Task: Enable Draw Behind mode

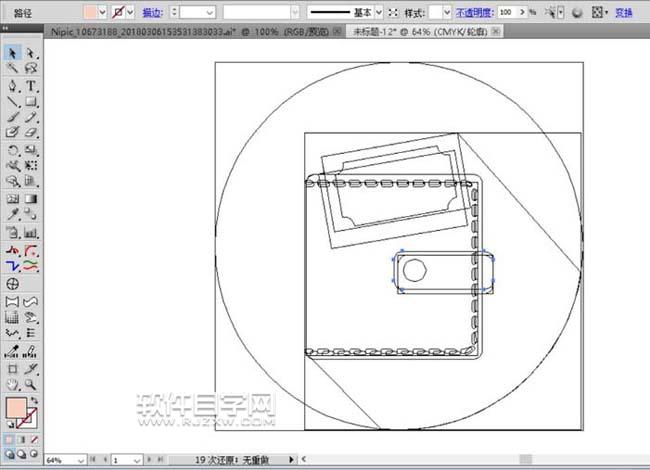Action: click(x=22, y=454)
